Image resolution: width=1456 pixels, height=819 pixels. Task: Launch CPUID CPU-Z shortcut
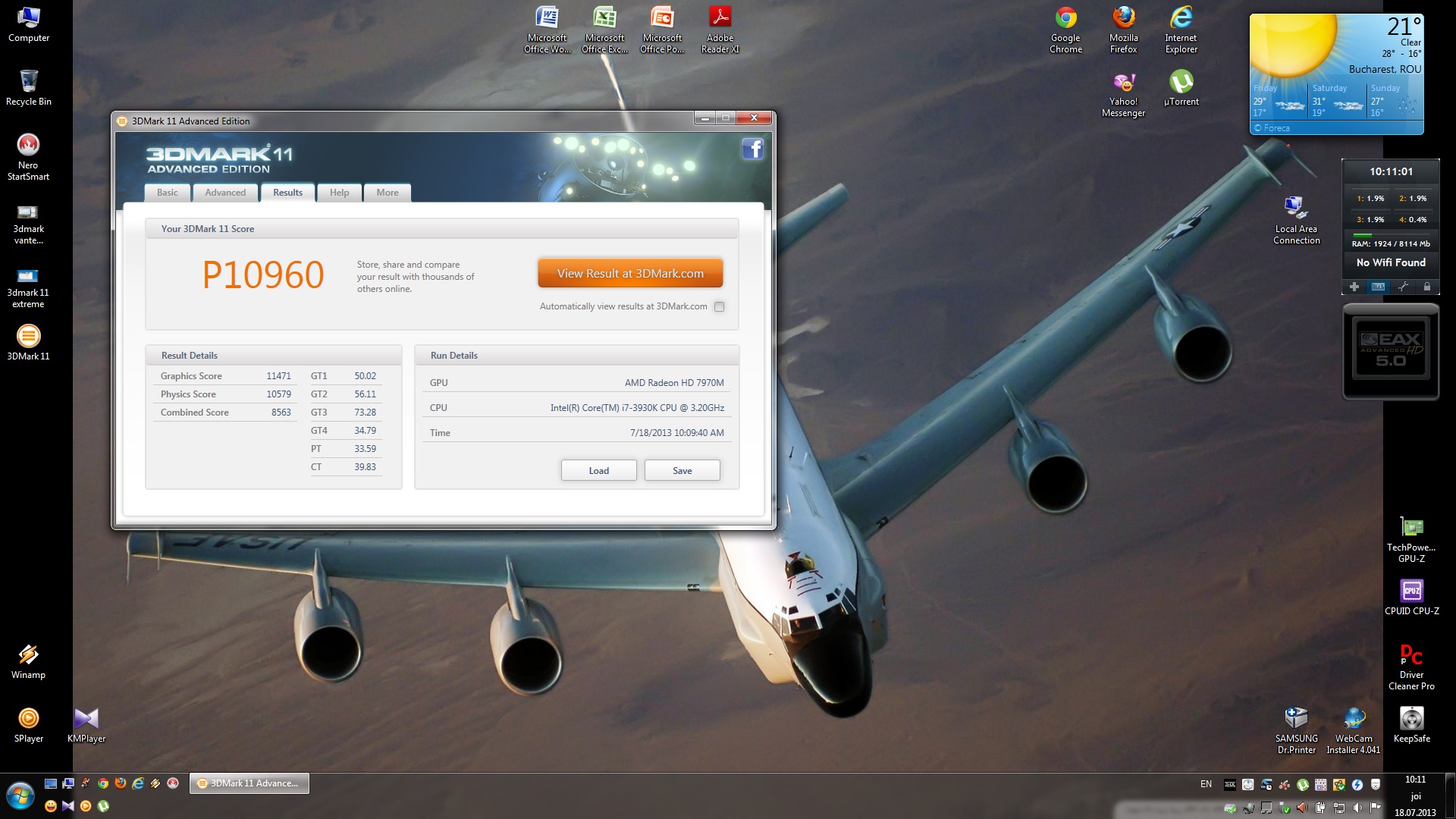click(1411, 597)
